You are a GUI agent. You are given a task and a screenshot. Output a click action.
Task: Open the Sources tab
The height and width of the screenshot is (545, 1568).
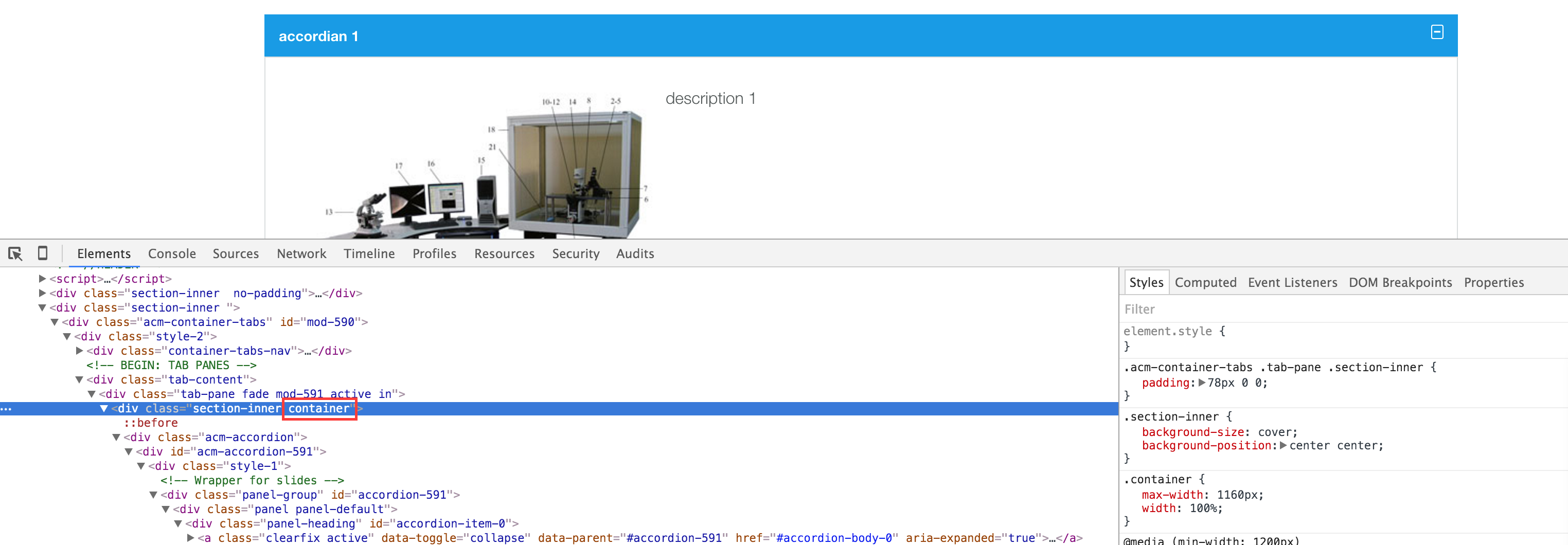coord(236,253)
